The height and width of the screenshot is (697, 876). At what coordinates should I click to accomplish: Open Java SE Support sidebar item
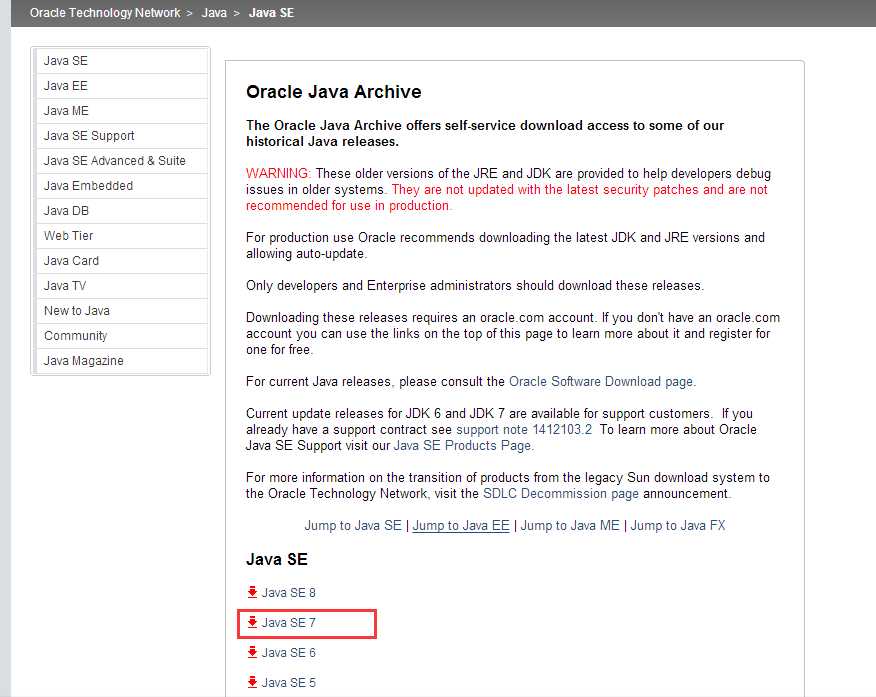click(122, 136)
